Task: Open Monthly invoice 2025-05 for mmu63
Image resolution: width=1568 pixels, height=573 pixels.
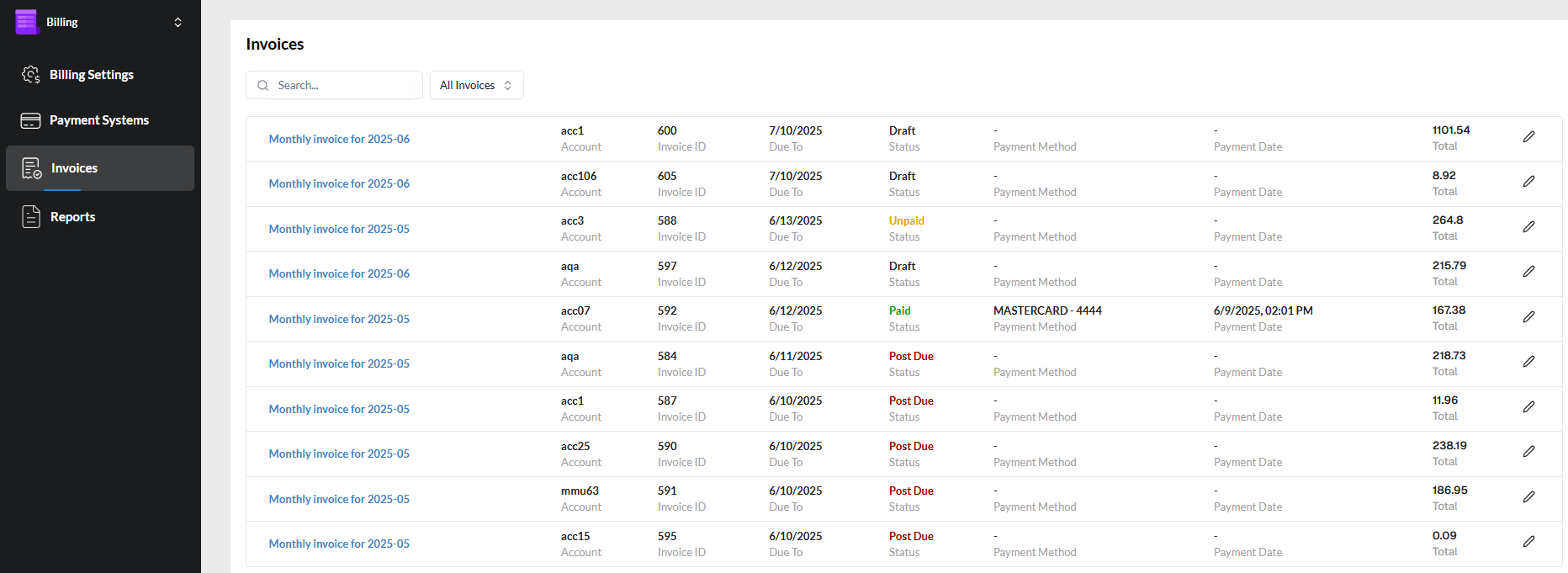Action: point(339,500)
